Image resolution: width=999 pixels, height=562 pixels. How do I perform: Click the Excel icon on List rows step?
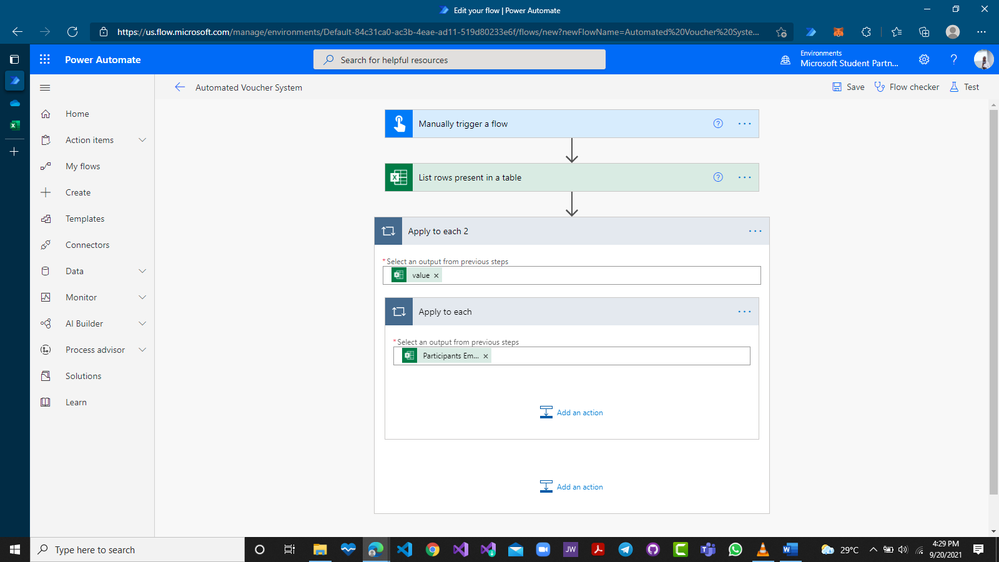click(399, 177)
